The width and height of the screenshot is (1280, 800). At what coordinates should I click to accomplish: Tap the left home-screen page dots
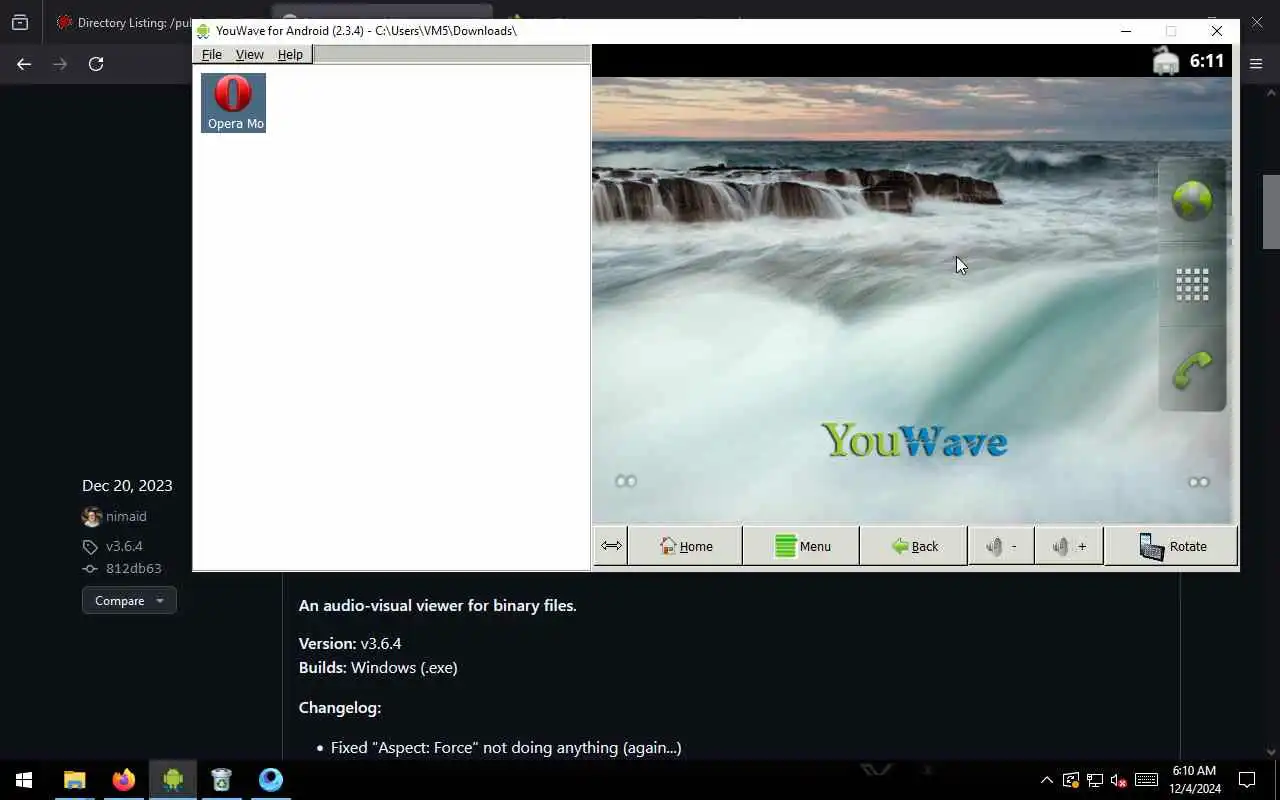626,481
